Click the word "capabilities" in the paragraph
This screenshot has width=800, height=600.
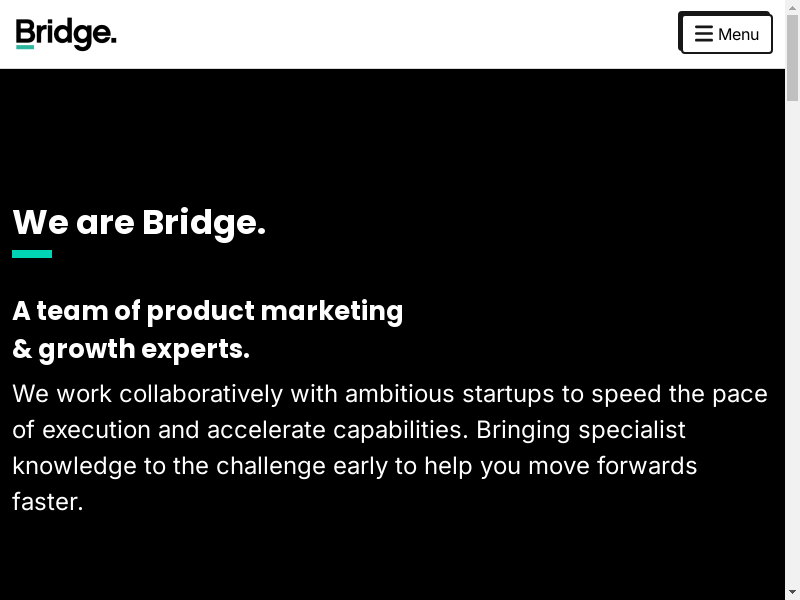pyautogui.click(x=401, y=429)
